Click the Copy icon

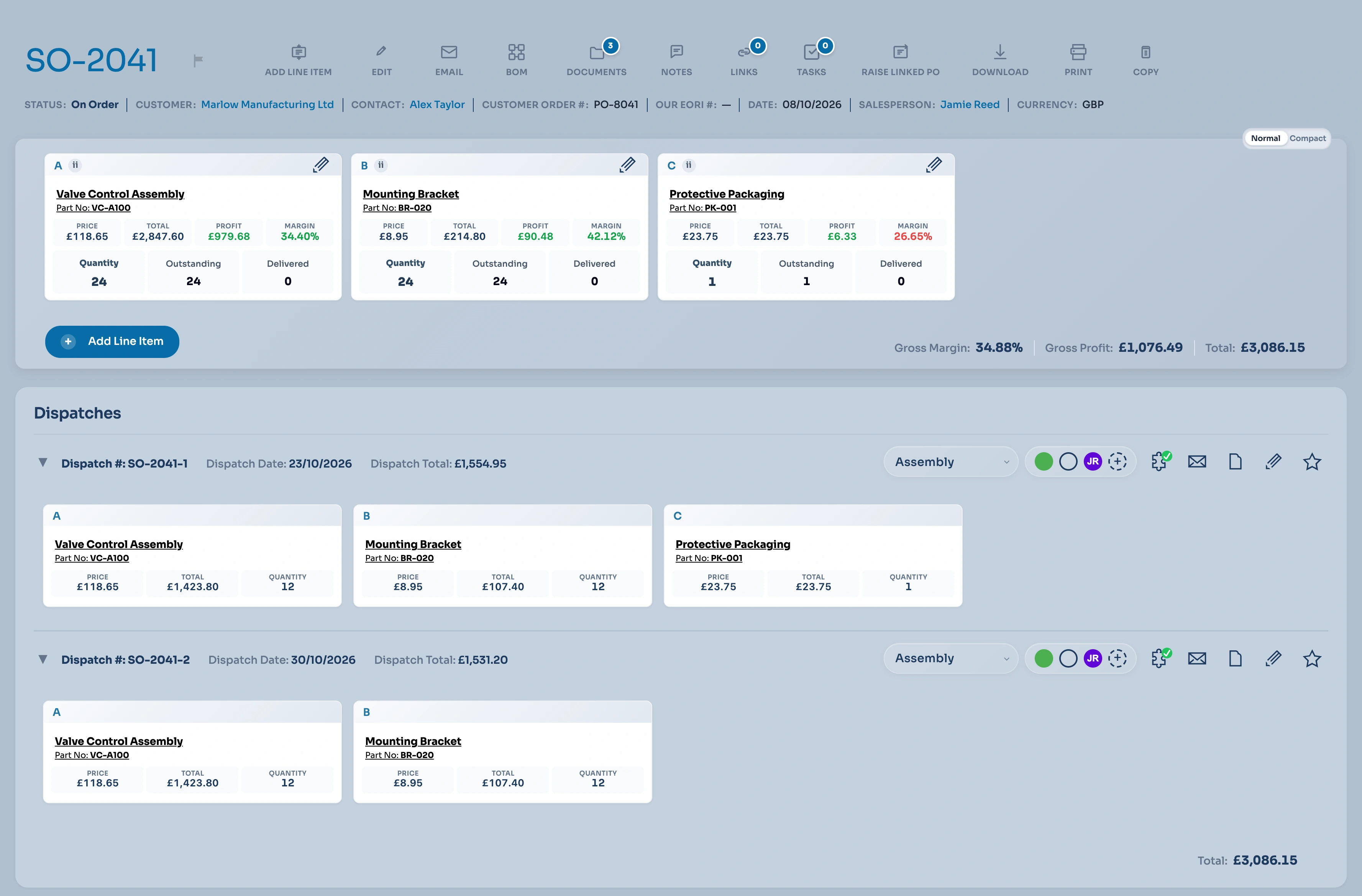[x=1146, y=52]
